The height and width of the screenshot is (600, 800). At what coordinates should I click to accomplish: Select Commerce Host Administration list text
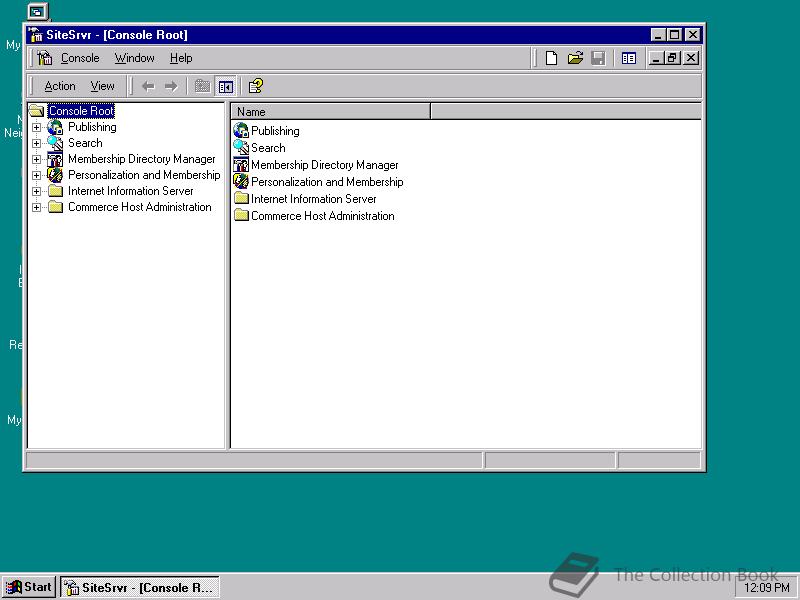tap(322, 215)
